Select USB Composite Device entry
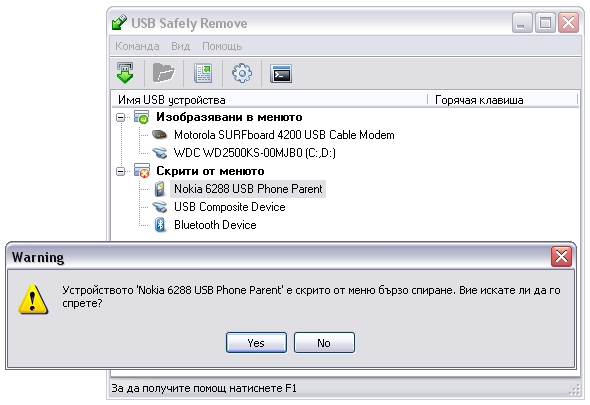590x405 pixels. [x=230, y=207]
